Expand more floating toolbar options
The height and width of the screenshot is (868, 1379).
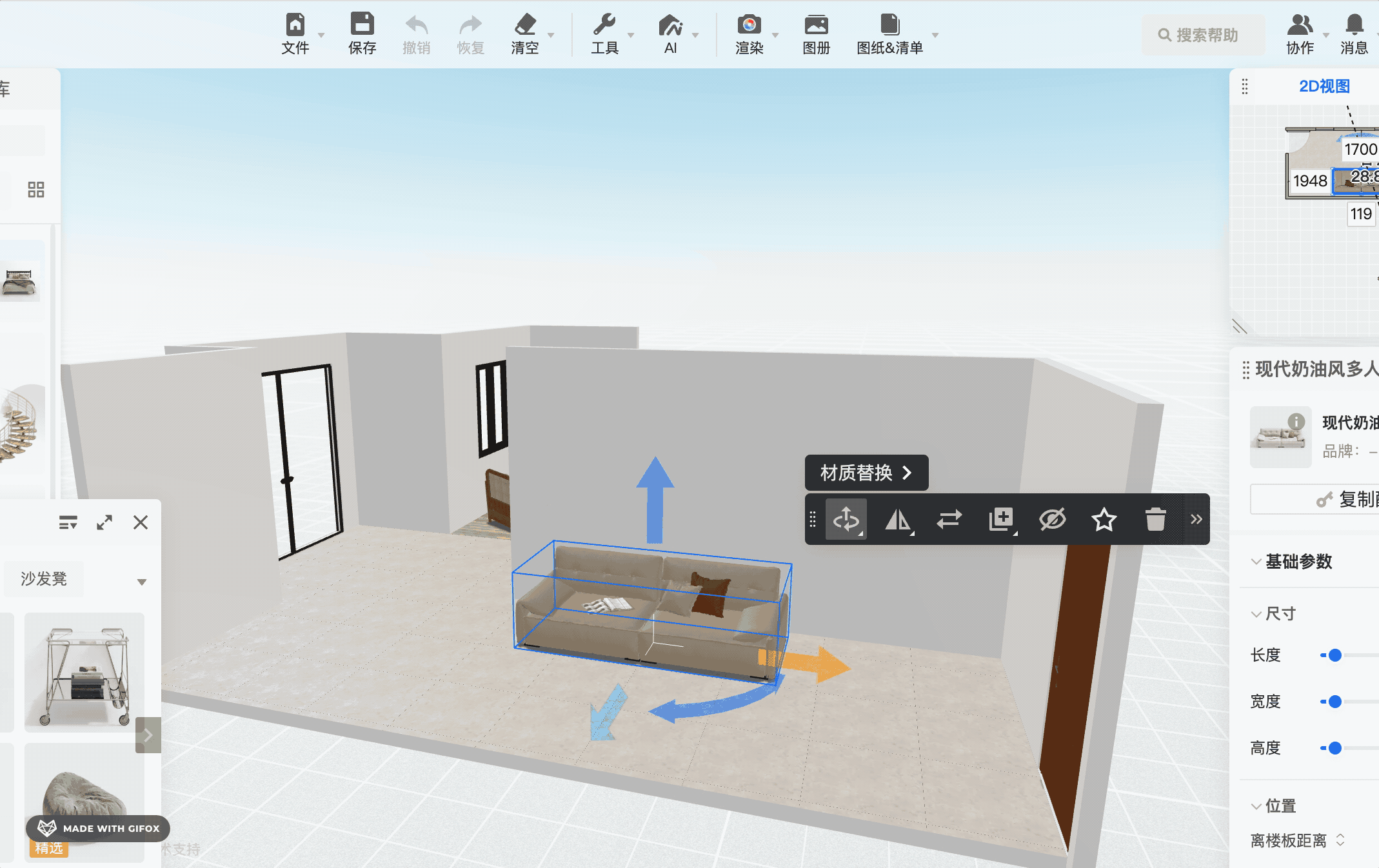(x=1196, y=519)
